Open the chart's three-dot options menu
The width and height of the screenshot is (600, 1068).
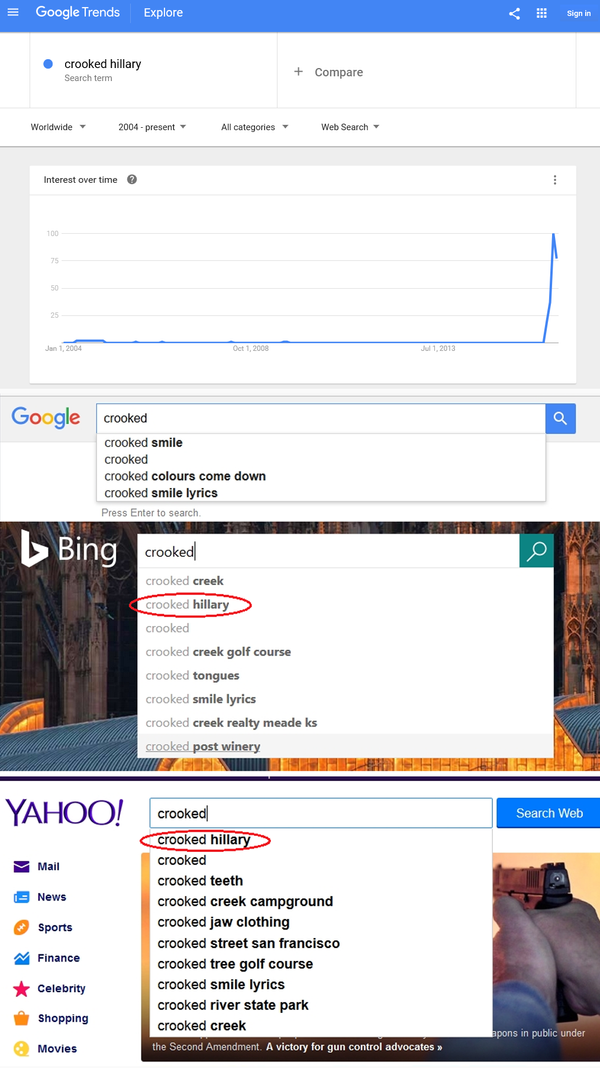point(555,180)
